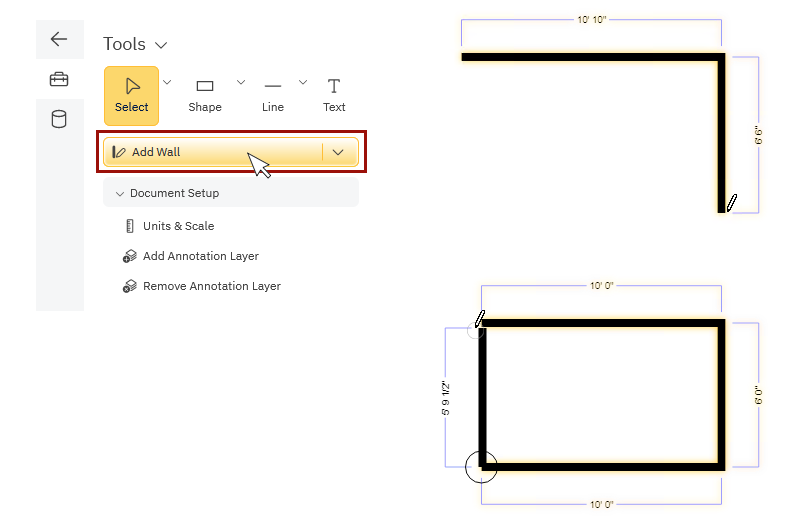Screen dimensions: 795x530
Task: Choose the Shape rectangle tool
Action: [205, 95]
